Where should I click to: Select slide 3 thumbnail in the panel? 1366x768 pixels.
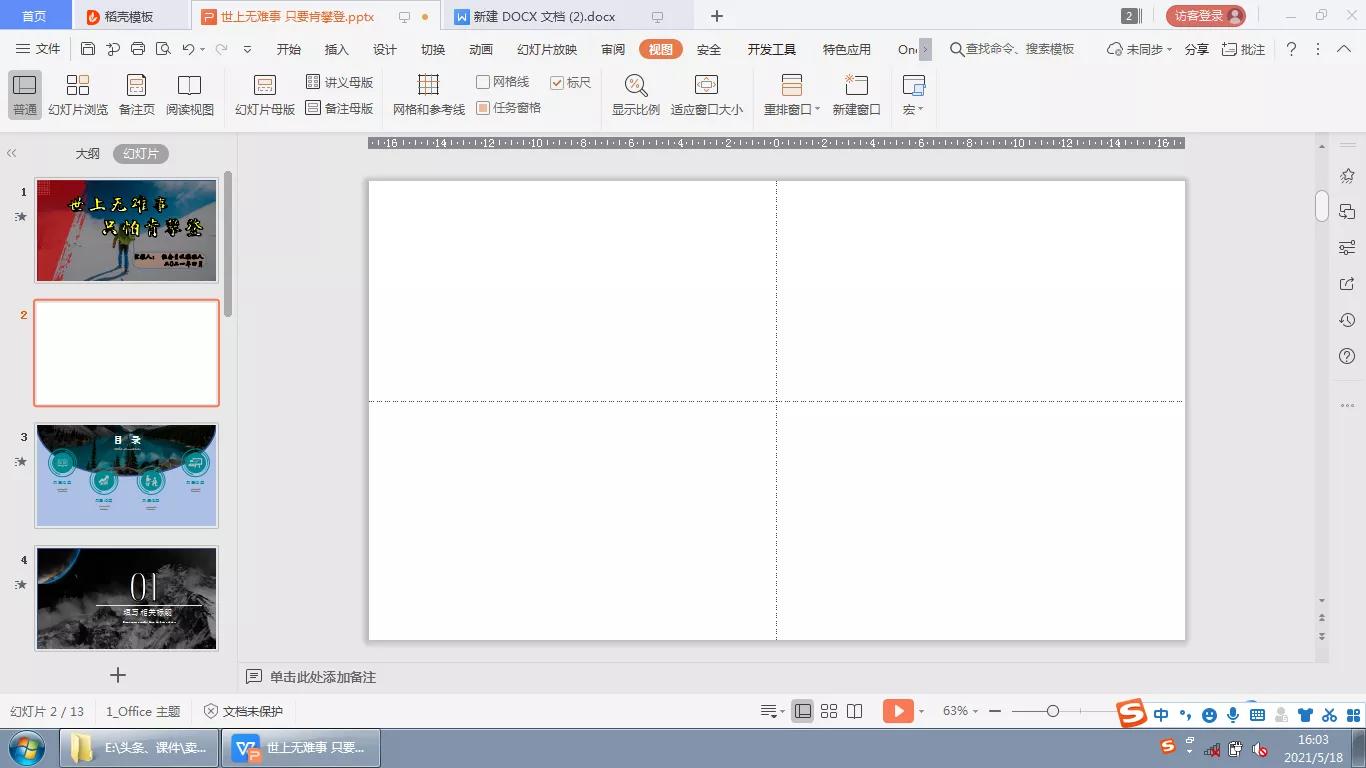[126, 474]
